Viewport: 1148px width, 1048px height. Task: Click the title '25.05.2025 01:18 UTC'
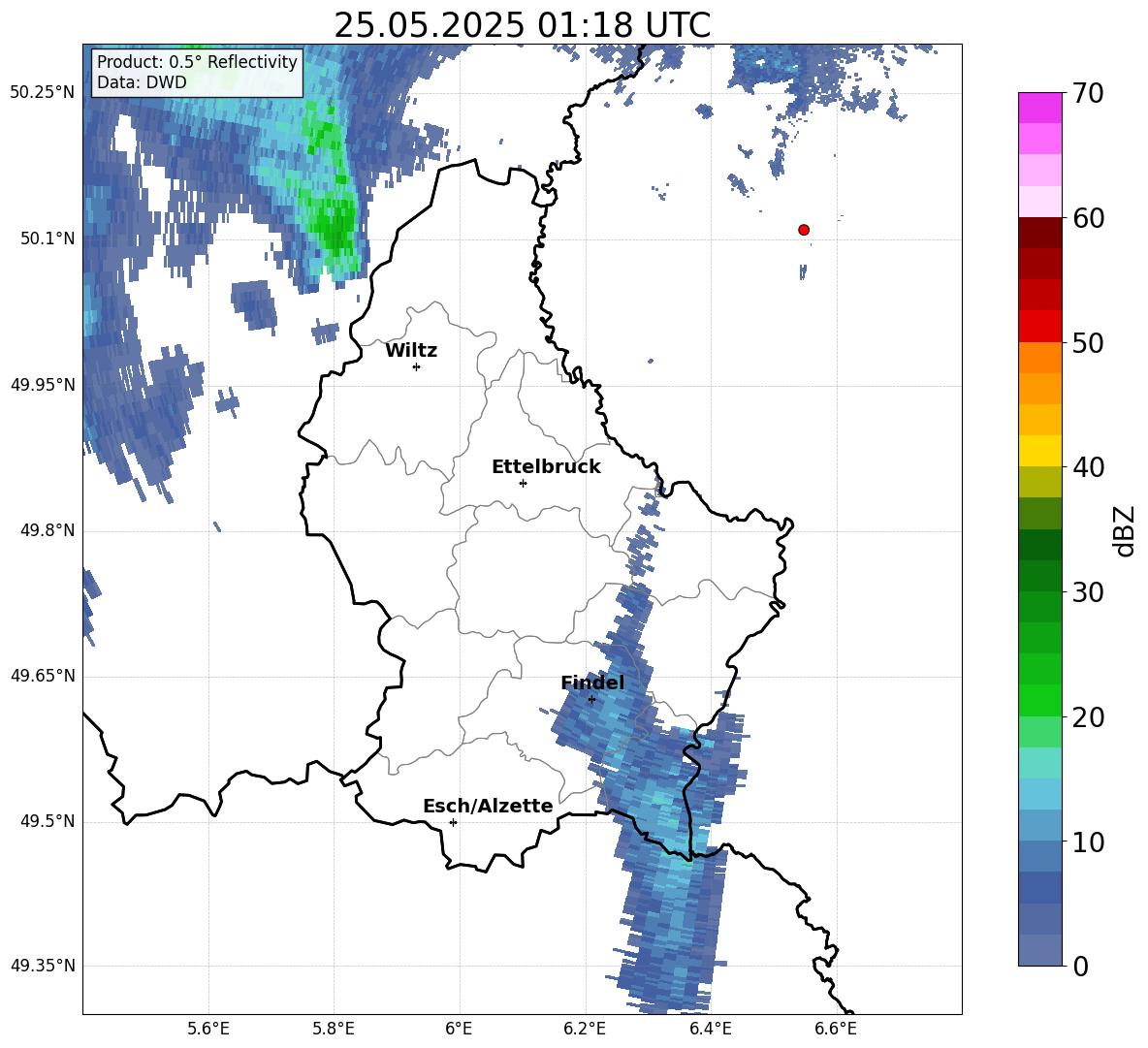tap(522, 25)
